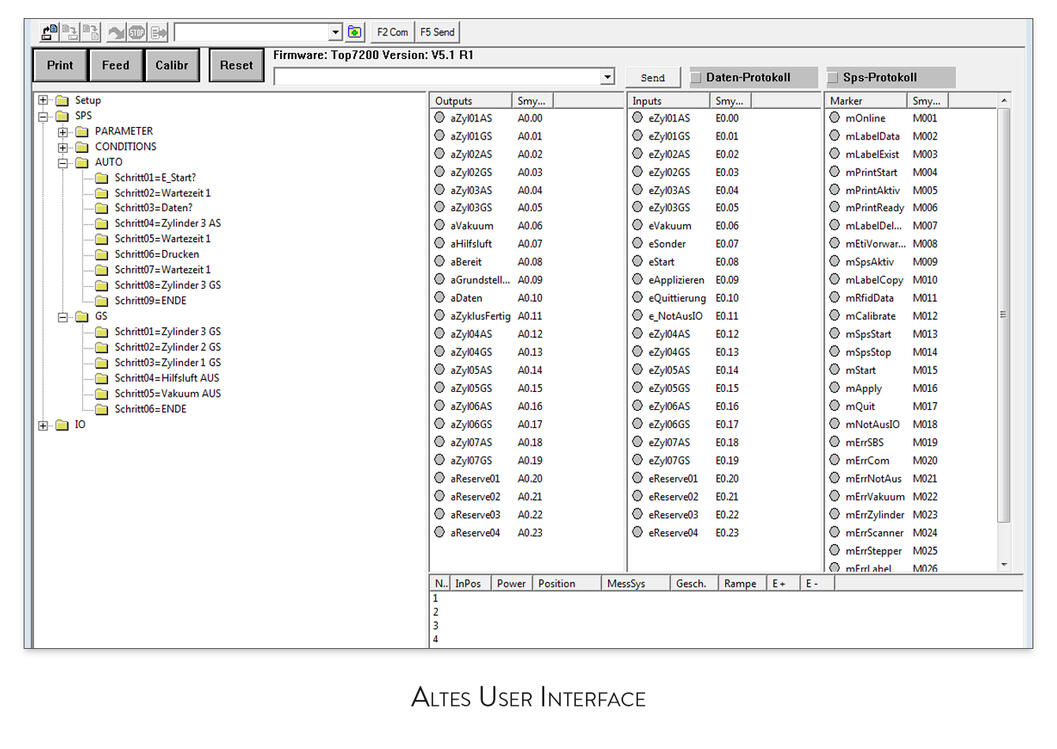Toggle the mPrintStart marker indicator

pos(835,171)
